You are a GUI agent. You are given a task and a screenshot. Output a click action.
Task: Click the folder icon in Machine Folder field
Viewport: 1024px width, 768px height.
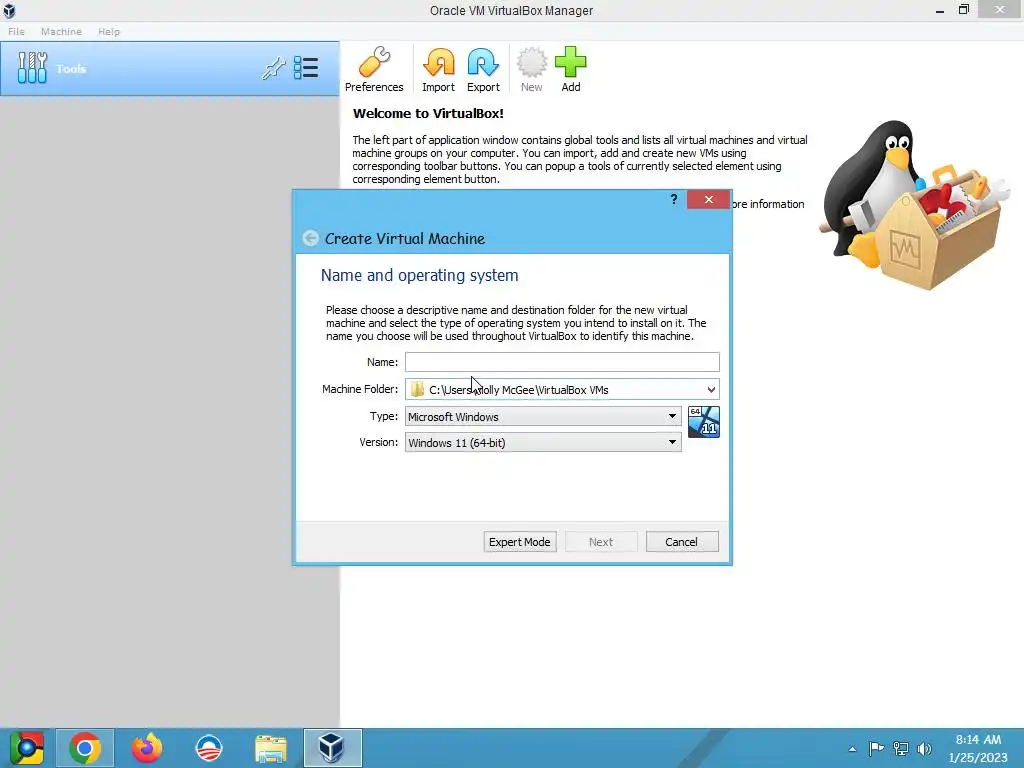(x=417, y=389)
